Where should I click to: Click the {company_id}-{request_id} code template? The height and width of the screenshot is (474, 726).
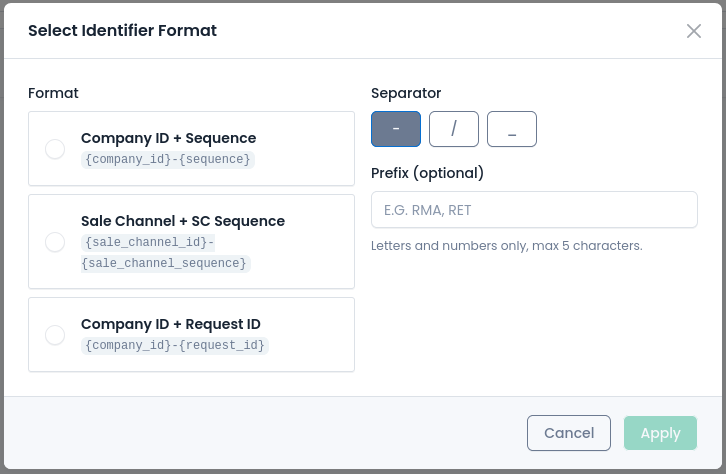[x=175, y=345]
